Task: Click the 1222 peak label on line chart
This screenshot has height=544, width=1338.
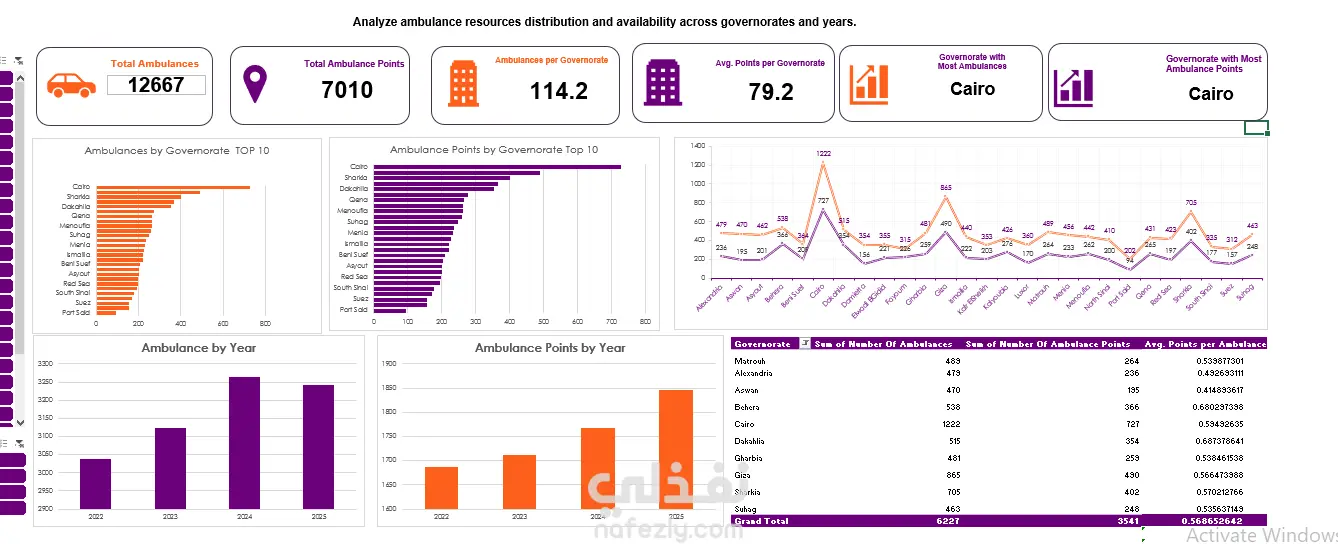Action: (823, 153)
